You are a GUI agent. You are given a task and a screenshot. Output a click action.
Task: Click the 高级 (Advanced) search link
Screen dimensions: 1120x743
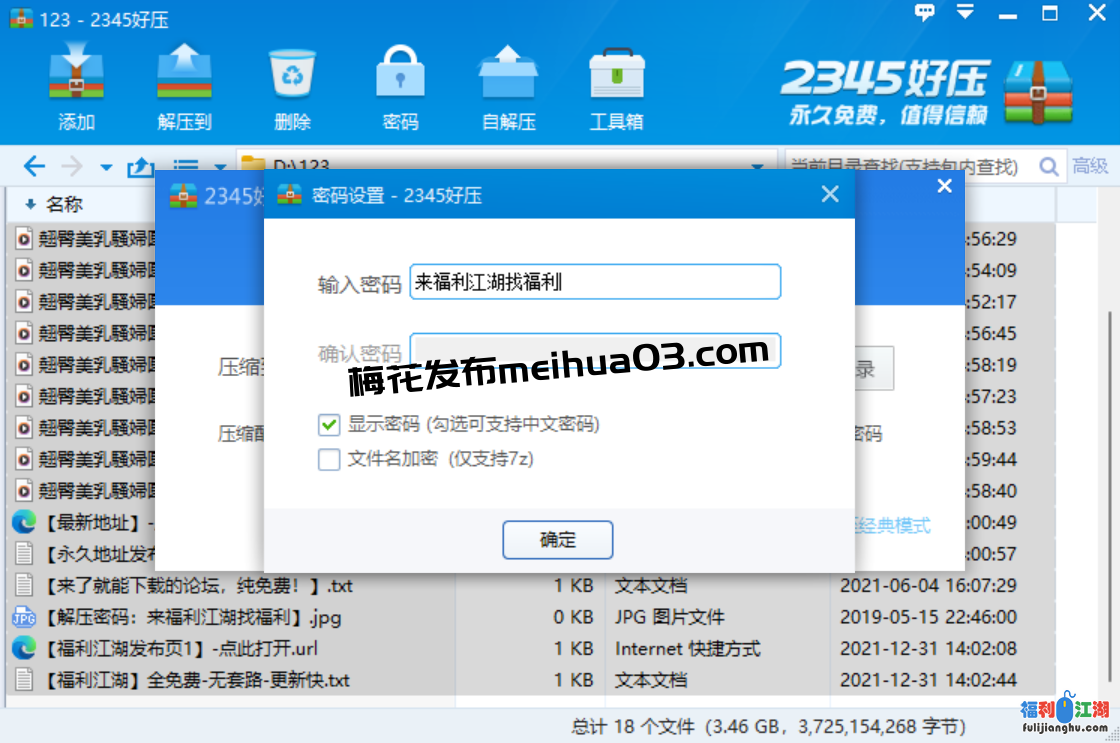pyautogui.click(x=1090, y=166)
